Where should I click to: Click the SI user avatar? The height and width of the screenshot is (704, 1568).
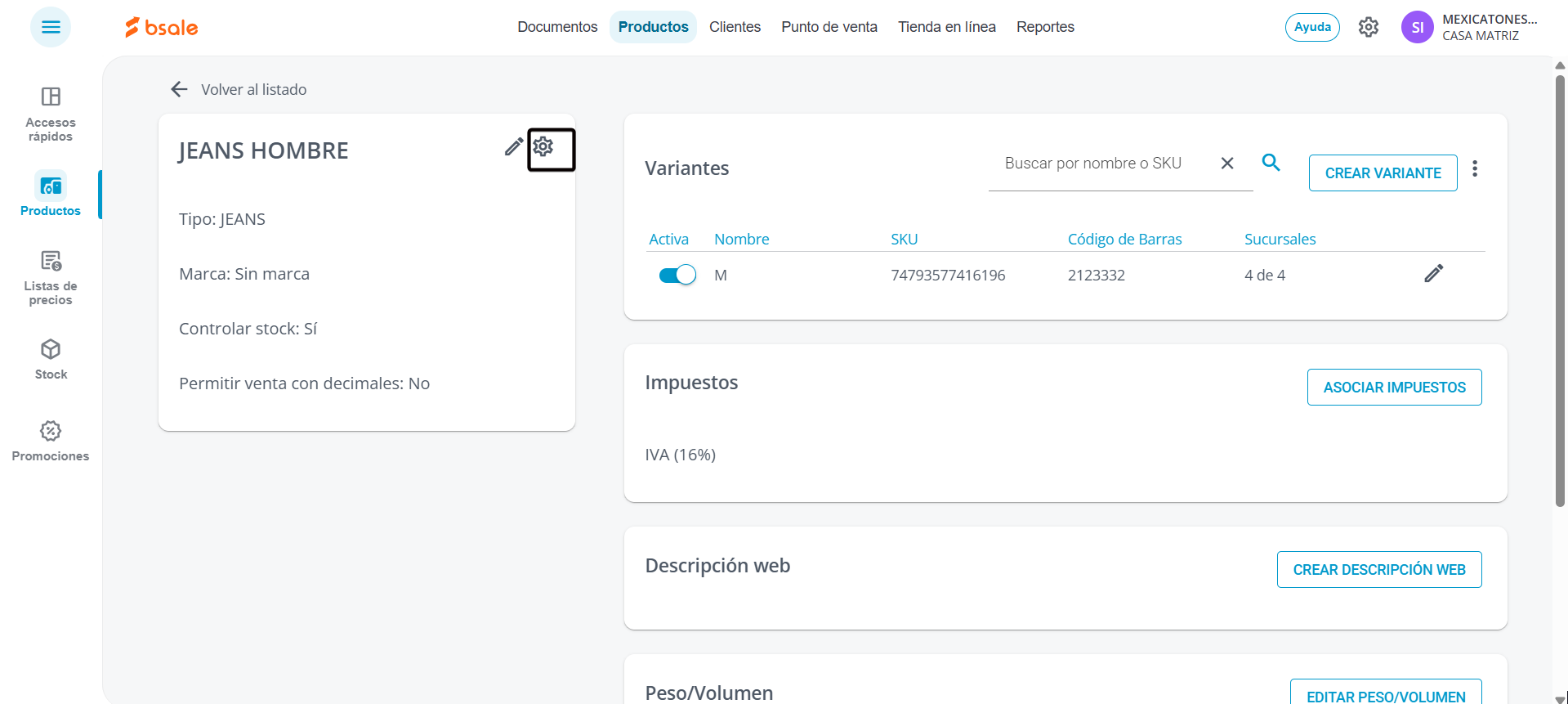point(1418,27)
